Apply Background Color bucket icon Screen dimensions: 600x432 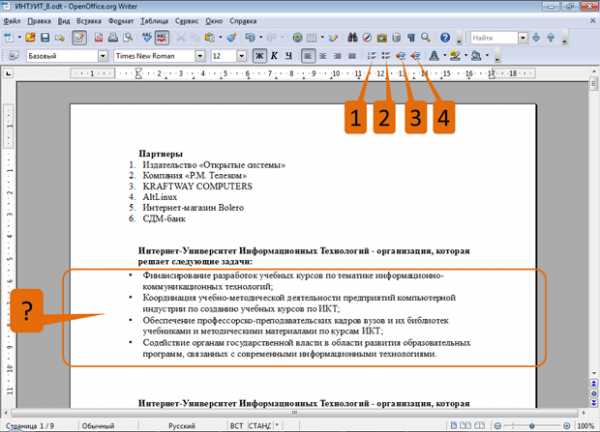tap(476, 56)
